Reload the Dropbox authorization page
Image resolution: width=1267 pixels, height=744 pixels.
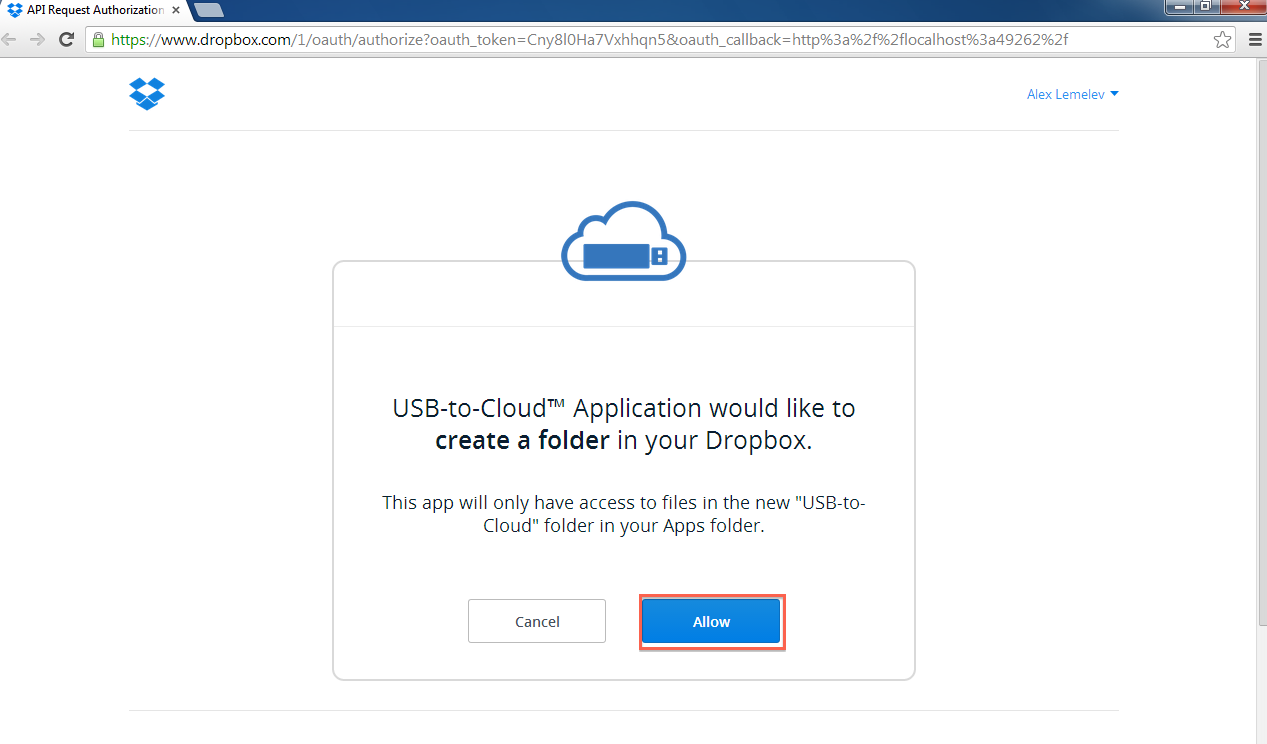pyautogui.click(x=67, y=40)
